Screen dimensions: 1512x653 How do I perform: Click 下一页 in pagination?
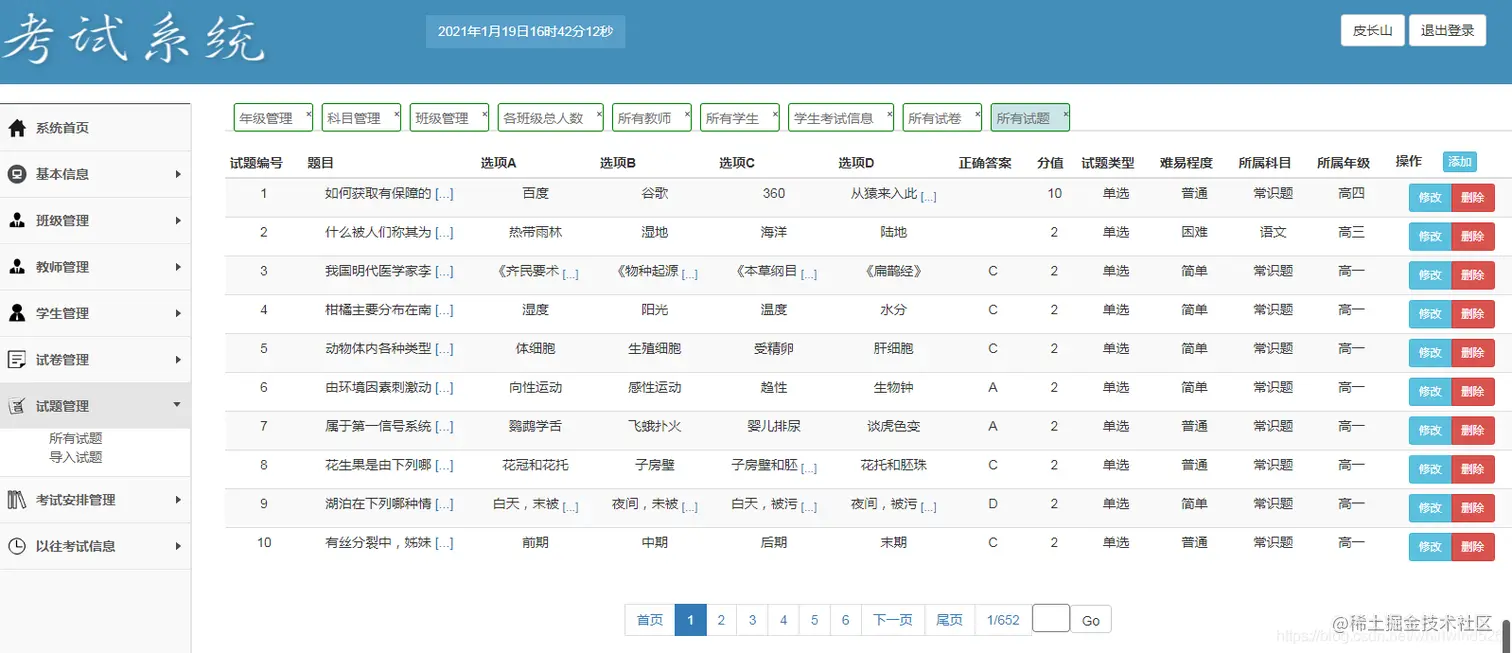click(x=893, y=620)
